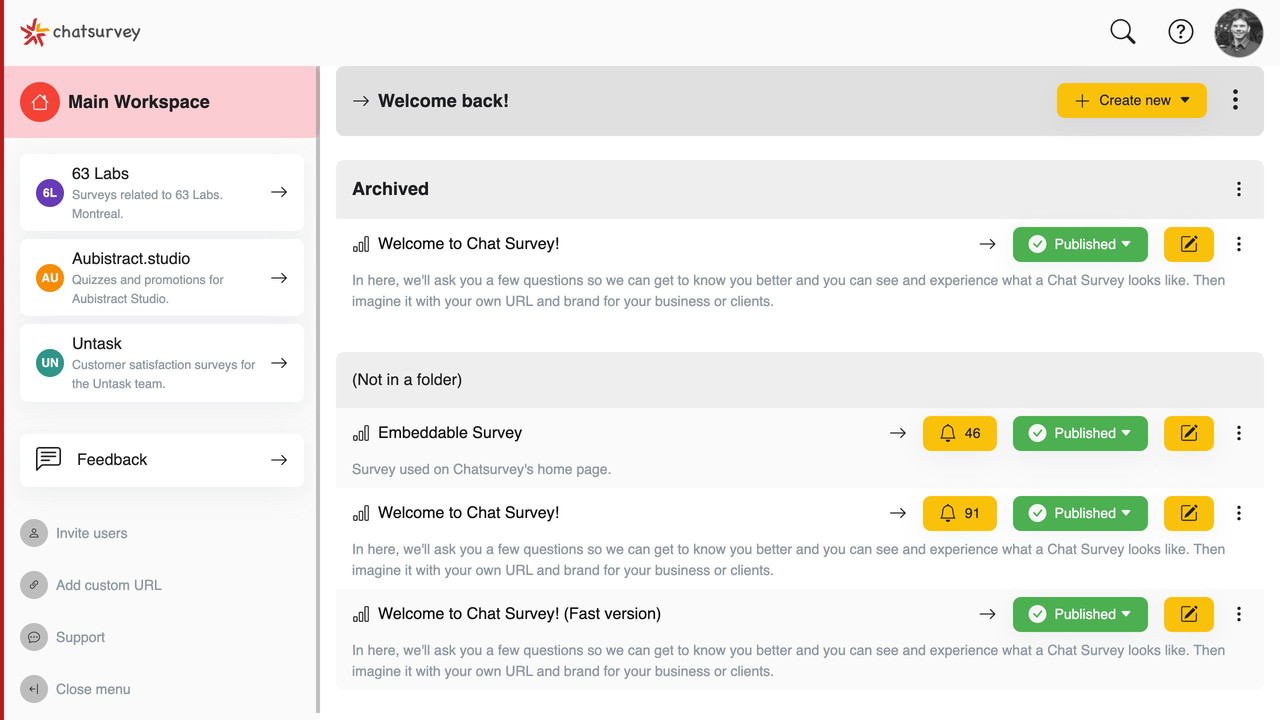Click the user profile avatar
The image size is (1280, 720).
coord(1239,32)
